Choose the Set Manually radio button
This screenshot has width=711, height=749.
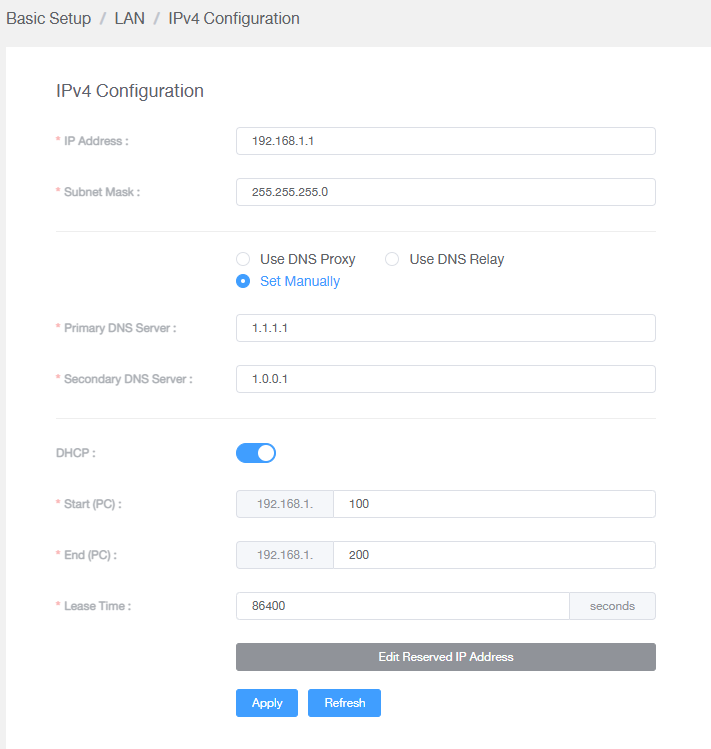[243, 281]
